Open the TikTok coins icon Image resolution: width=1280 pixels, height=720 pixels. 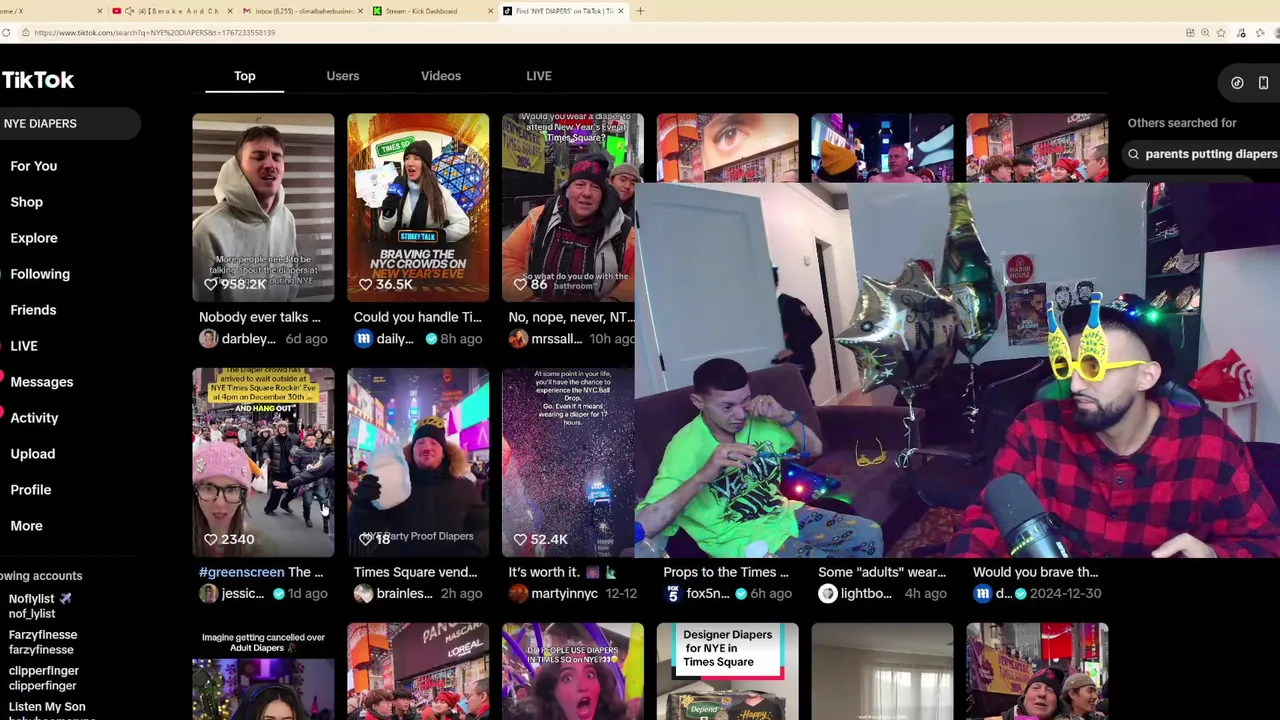(1237, 83)
